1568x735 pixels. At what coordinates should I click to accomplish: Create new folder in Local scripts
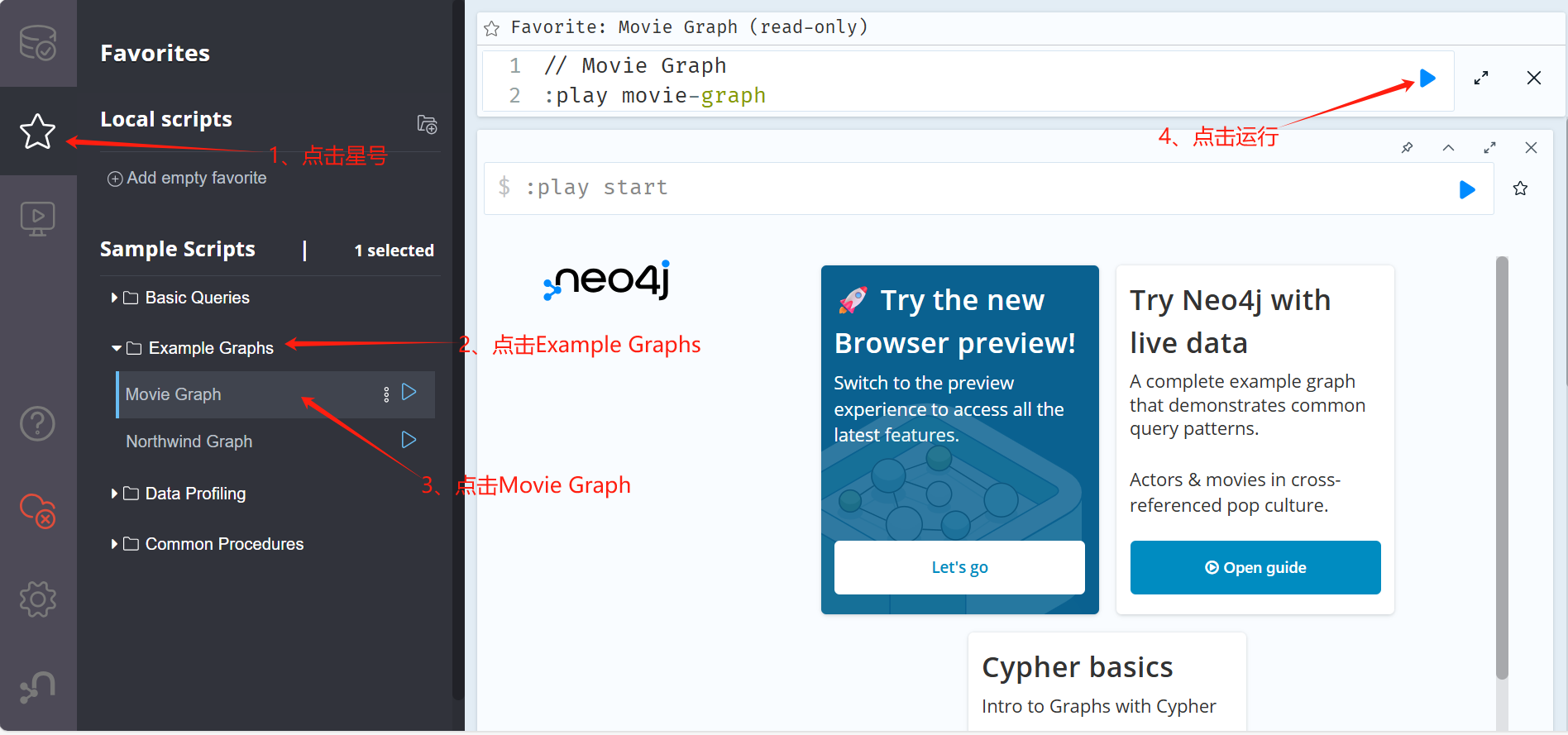427,124
